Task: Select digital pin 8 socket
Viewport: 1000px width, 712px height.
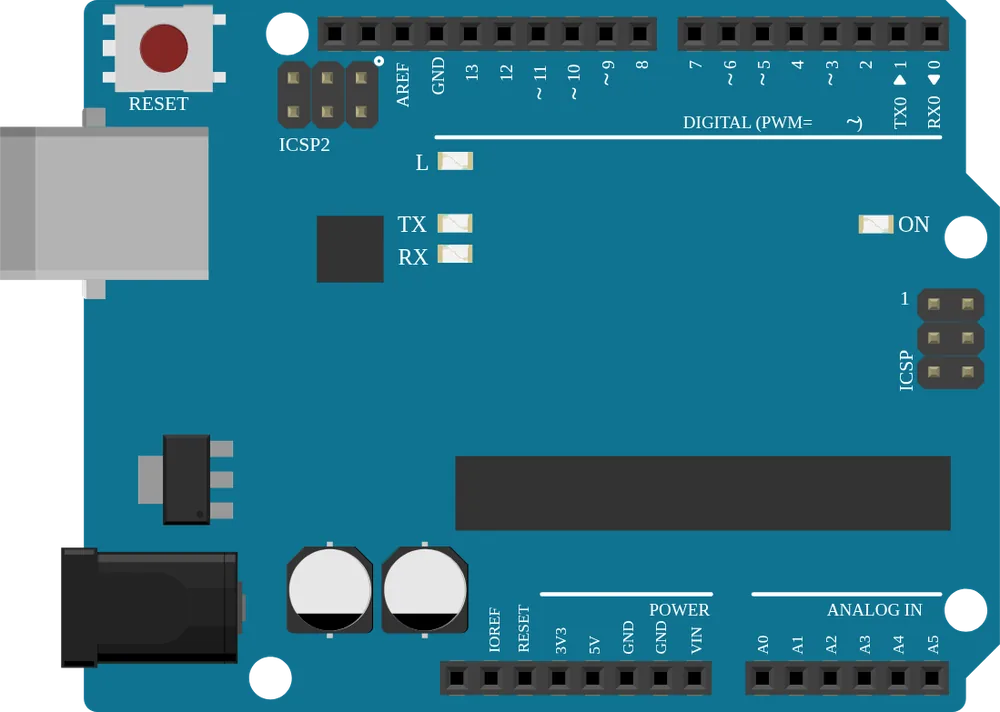Action: [x=640, y=33]
